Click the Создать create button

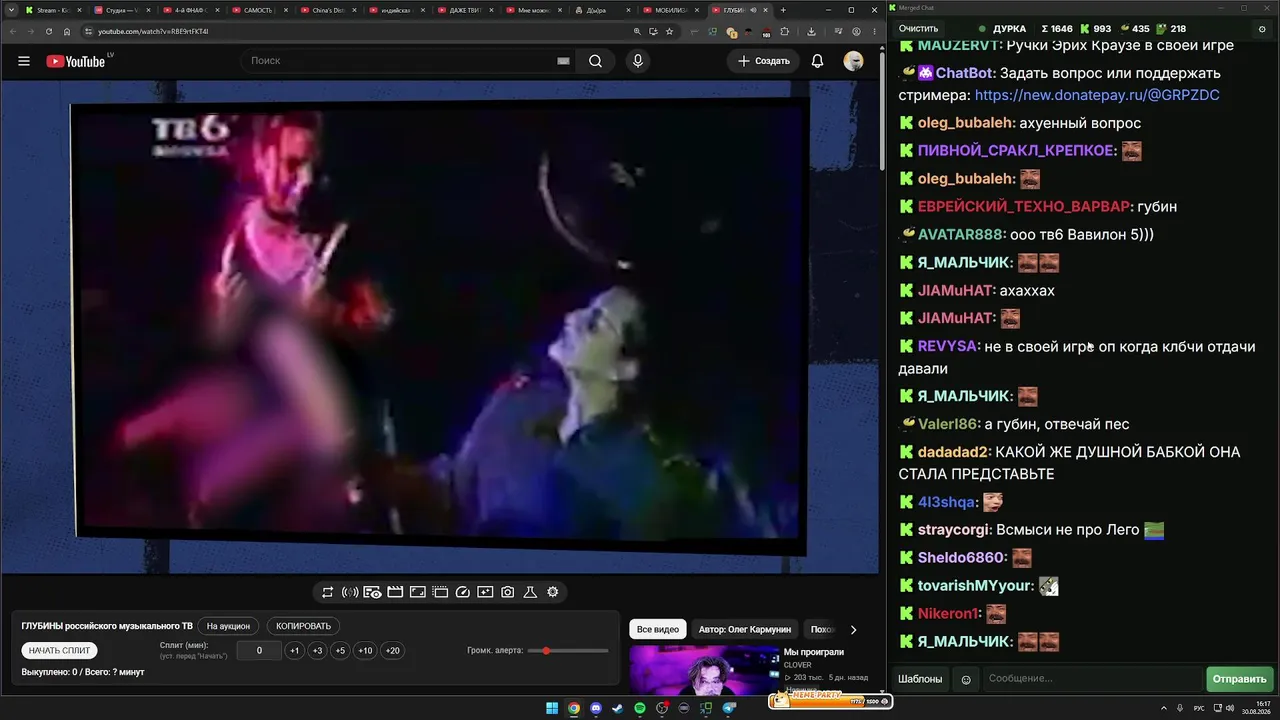764,61
